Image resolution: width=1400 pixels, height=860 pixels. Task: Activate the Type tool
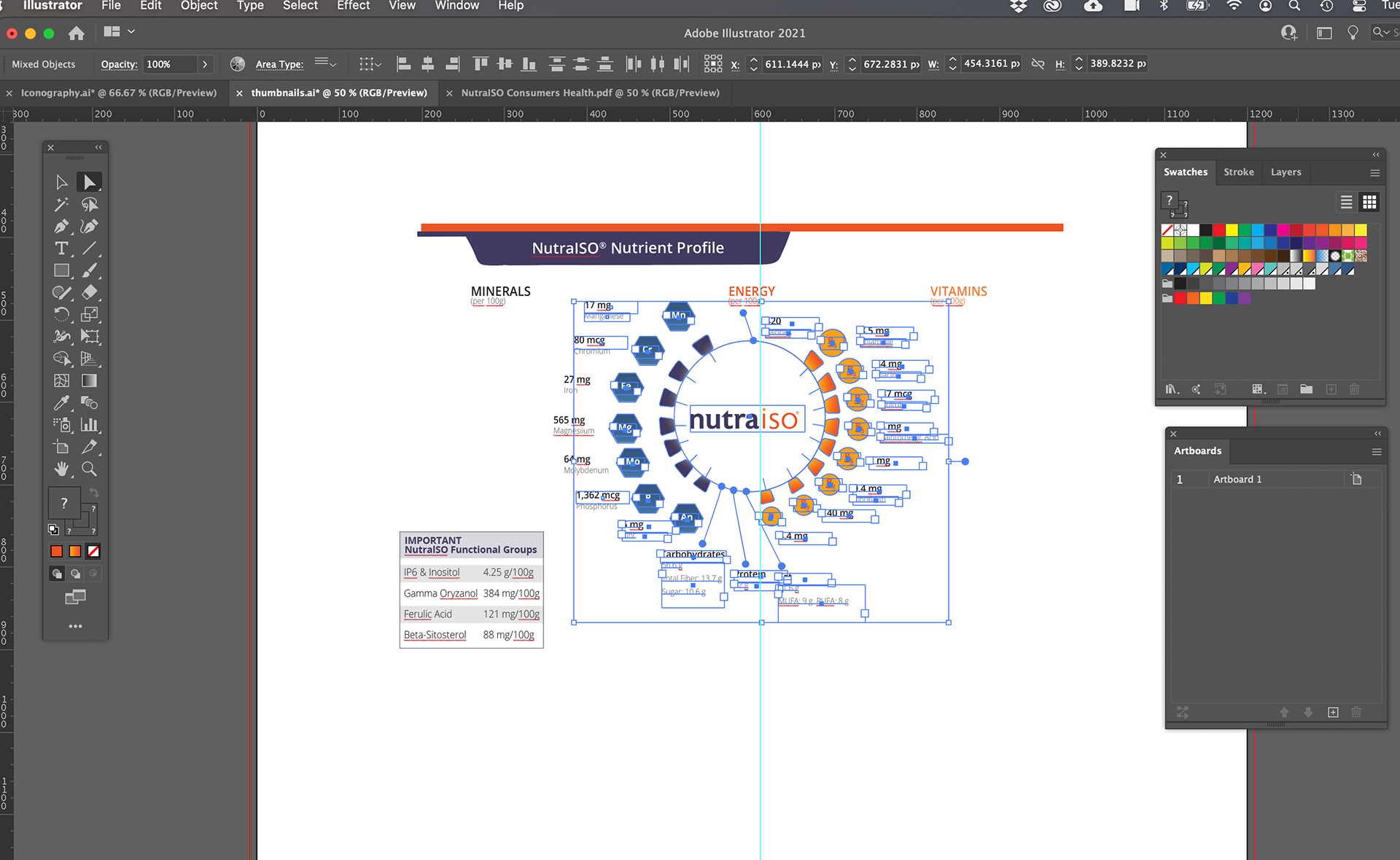[x=62, y=249]
